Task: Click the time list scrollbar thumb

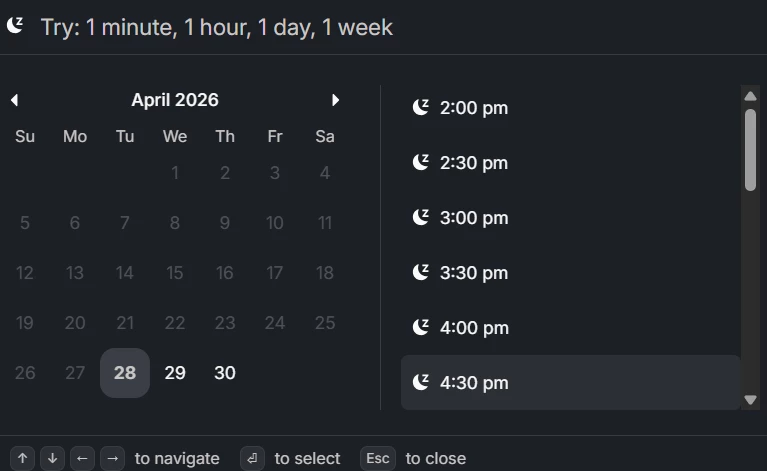Action: click(750, 150)
